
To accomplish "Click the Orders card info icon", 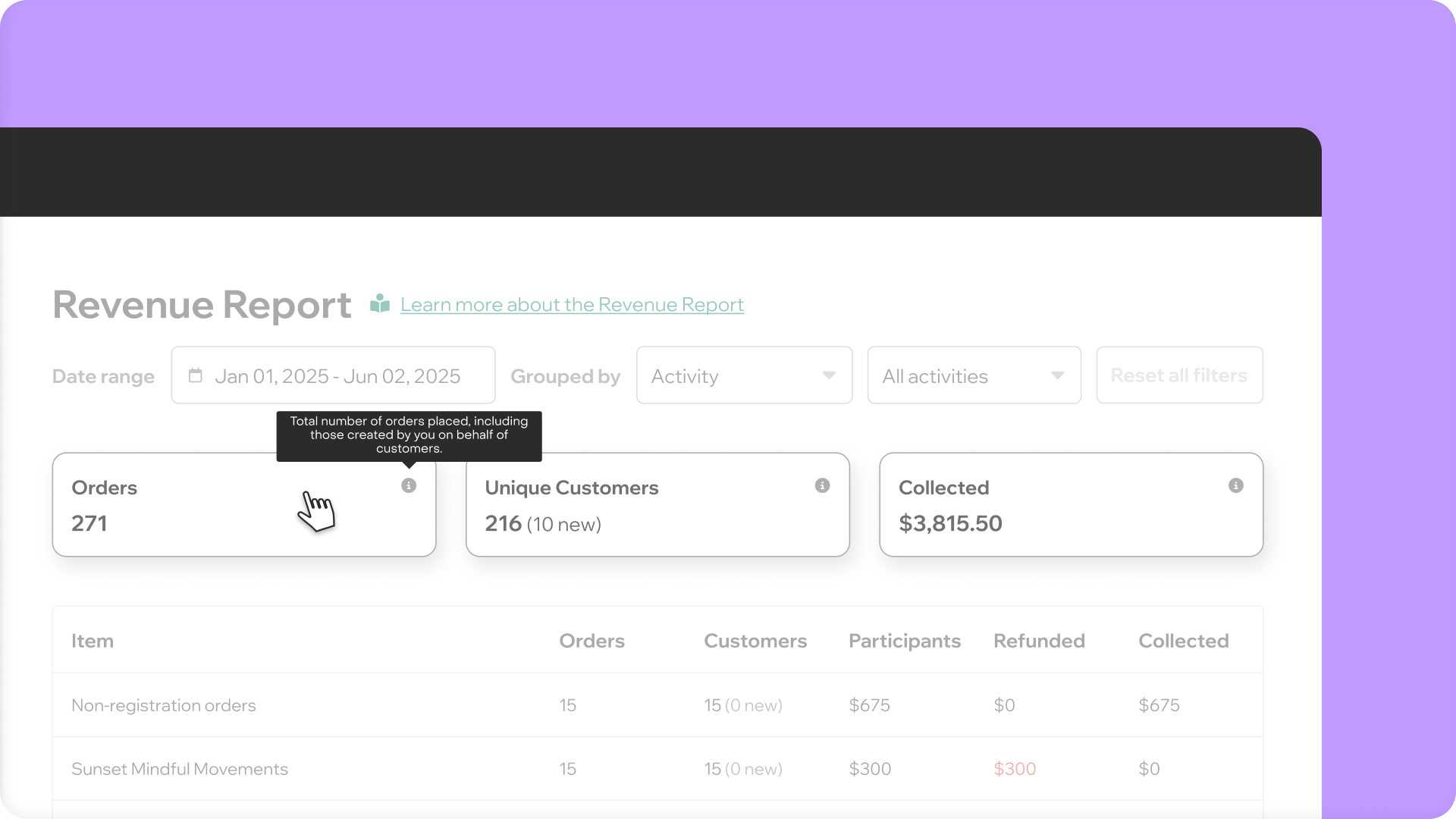I will coord(409,485).
